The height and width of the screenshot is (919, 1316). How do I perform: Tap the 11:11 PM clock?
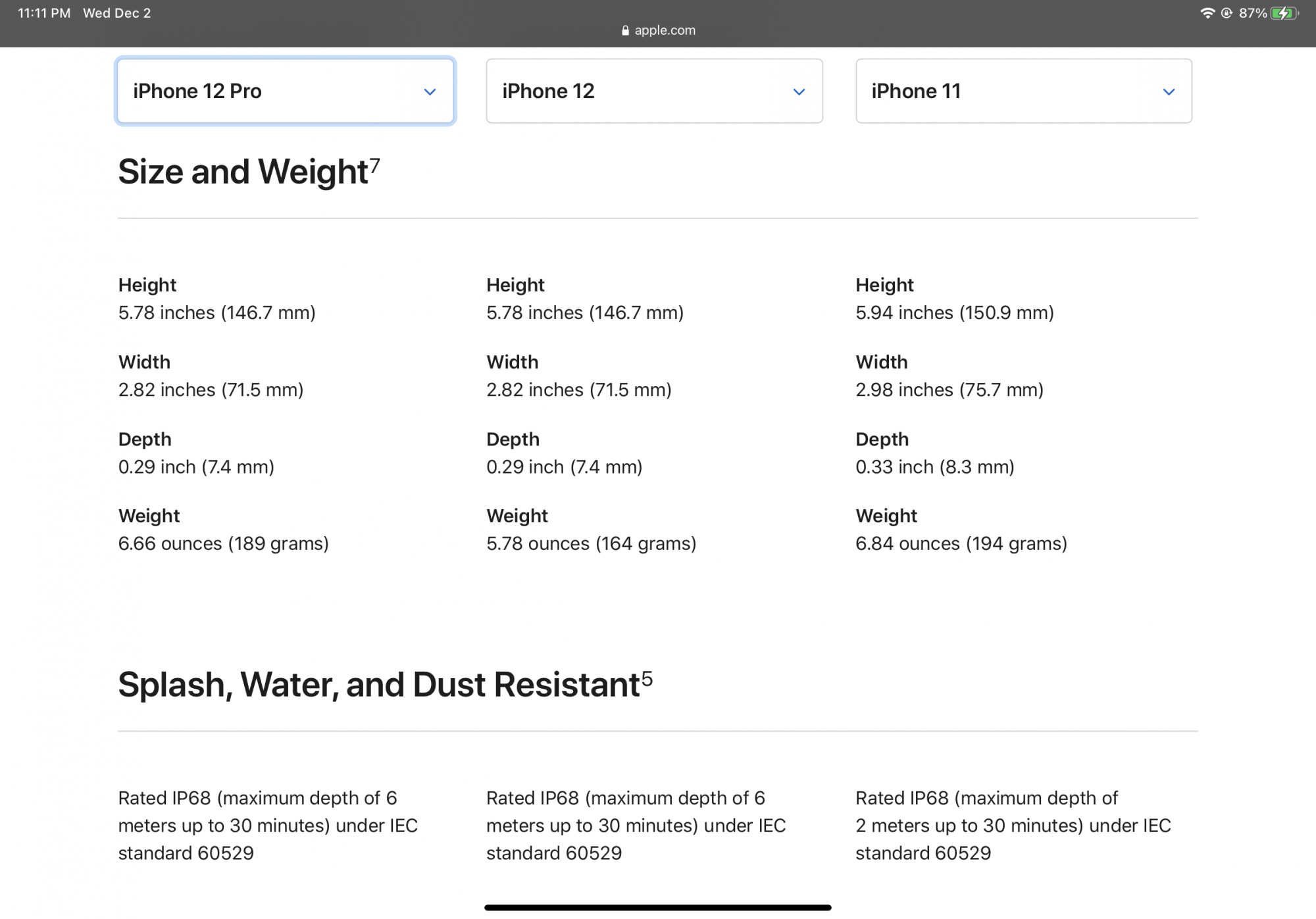click(x=44, y=13)
